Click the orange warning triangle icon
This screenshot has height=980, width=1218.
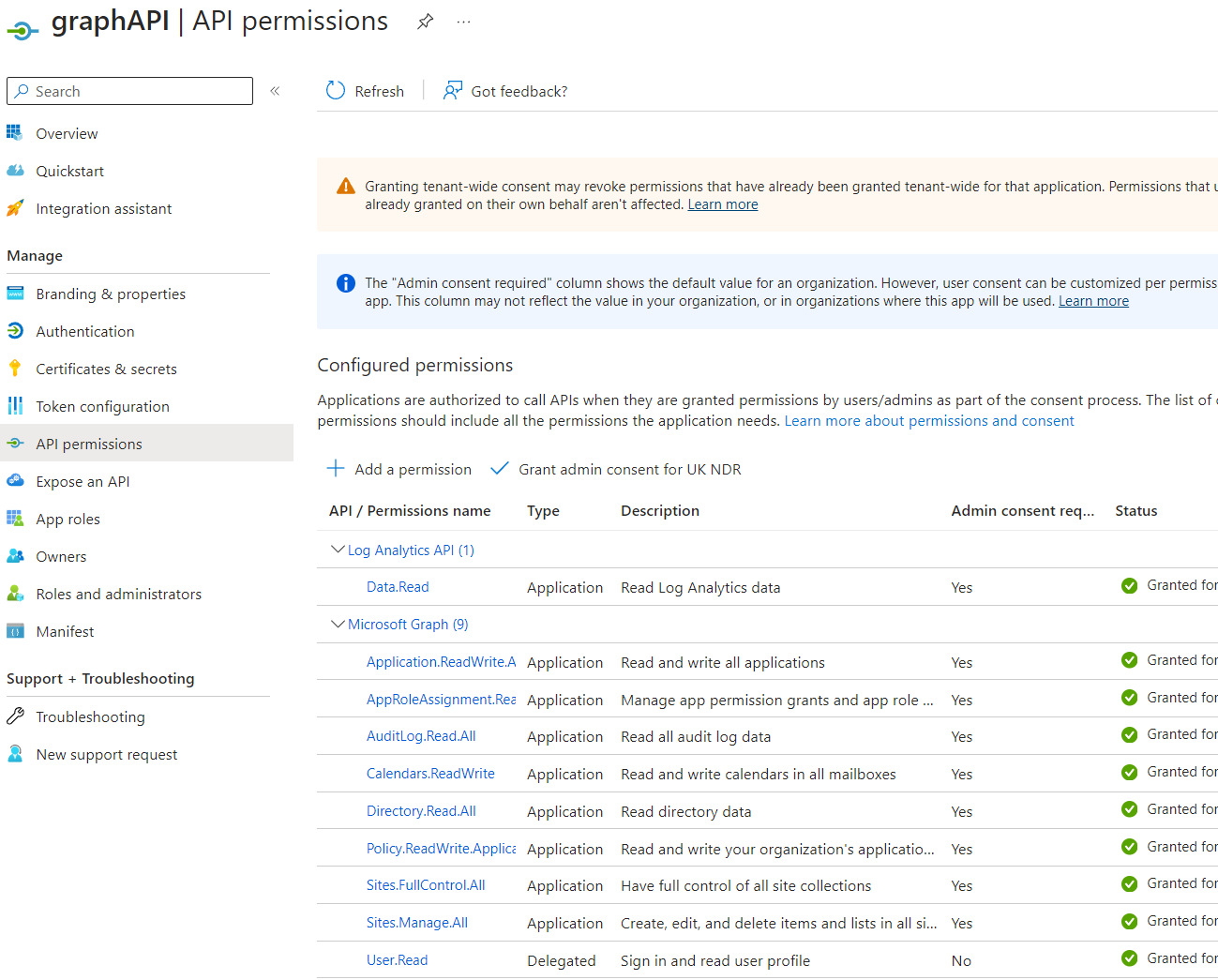[345, 186]
